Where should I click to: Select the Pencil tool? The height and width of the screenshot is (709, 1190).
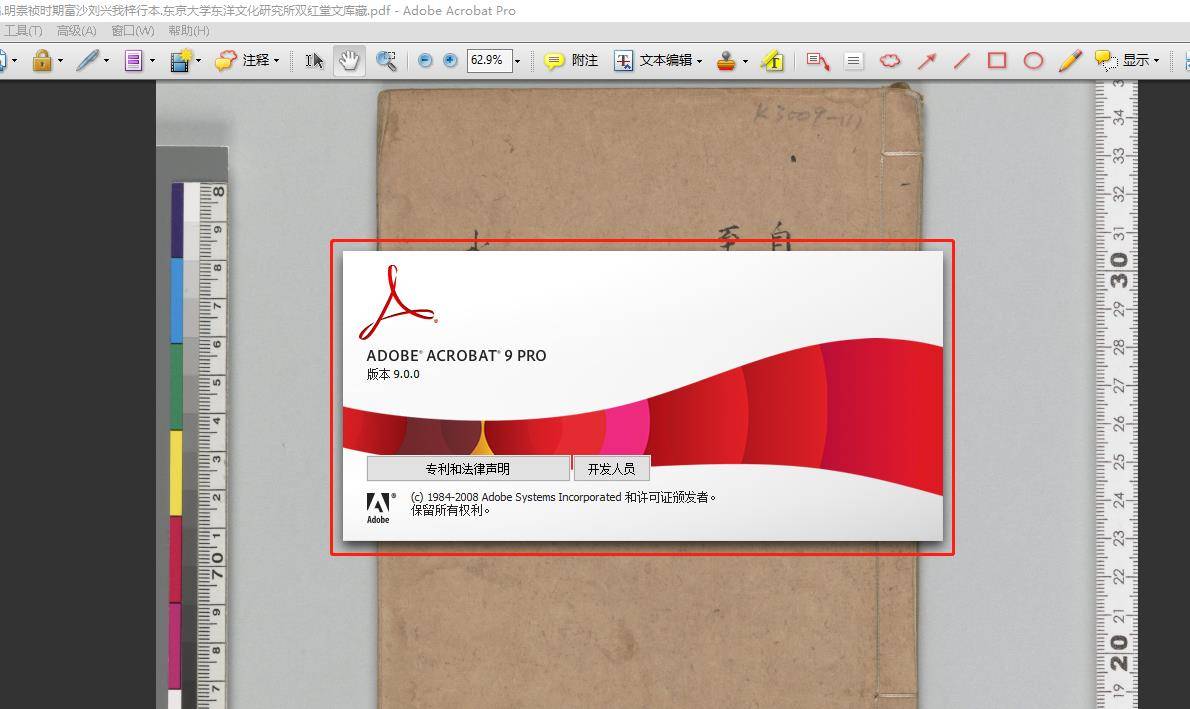point(1070,60)
